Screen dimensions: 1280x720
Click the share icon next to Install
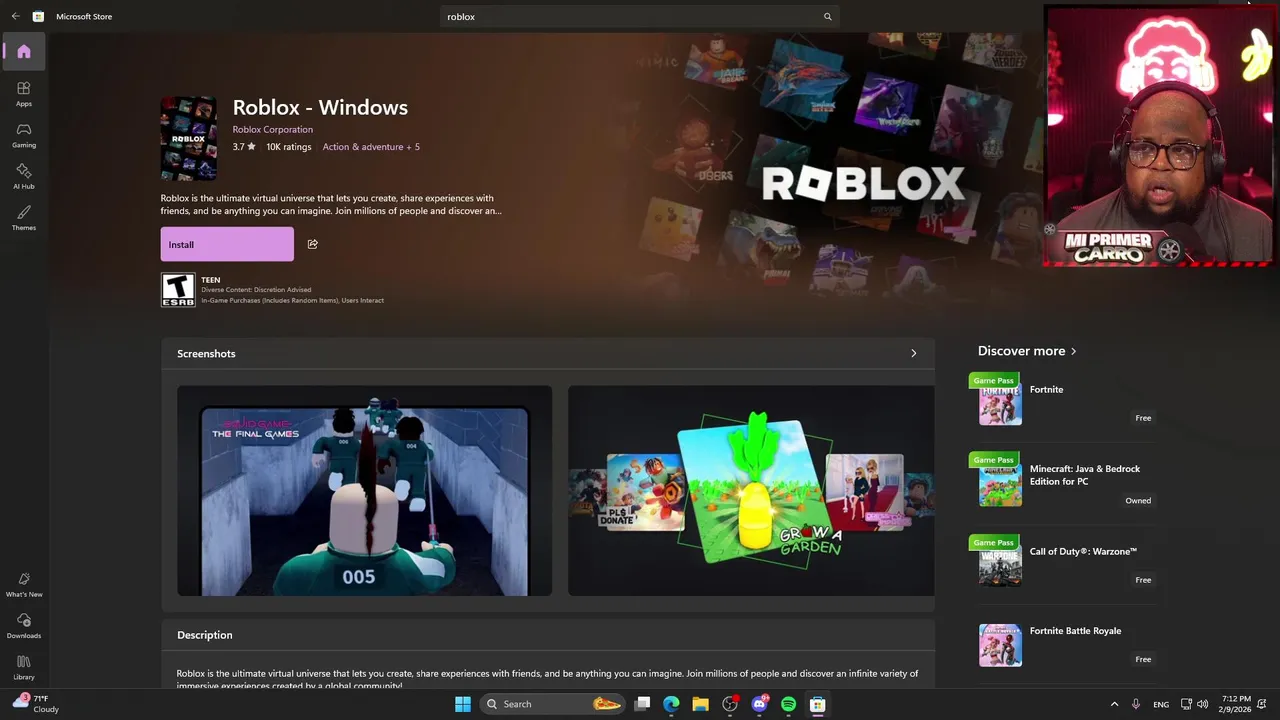click(312, 244)
